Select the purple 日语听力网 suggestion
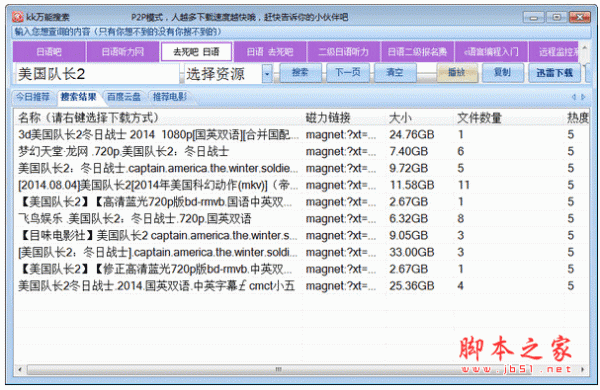Image resolution: width=600 pixels, height=390 pixels. [x=123, y=52]
